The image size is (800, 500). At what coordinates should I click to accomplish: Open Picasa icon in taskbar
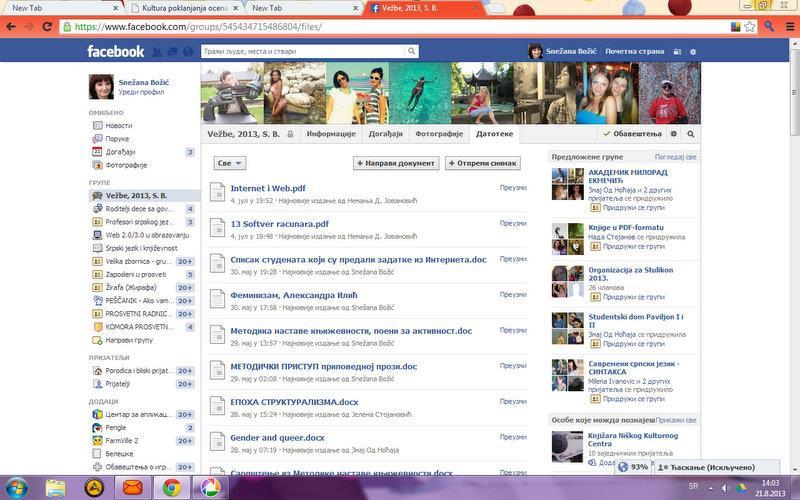click(209, 488)
